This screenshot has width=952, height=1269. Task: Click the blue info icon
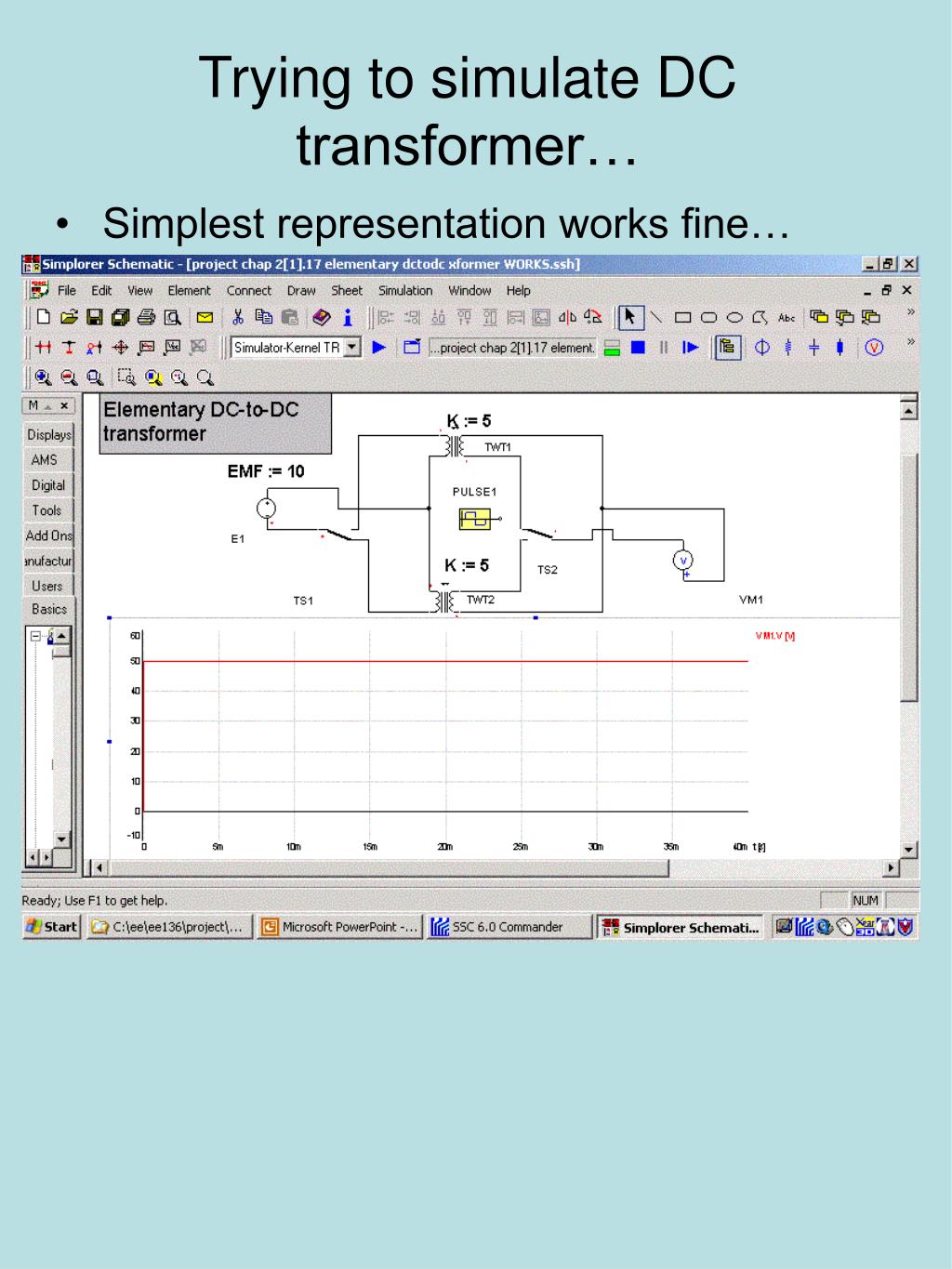click(x=348, y=317)
